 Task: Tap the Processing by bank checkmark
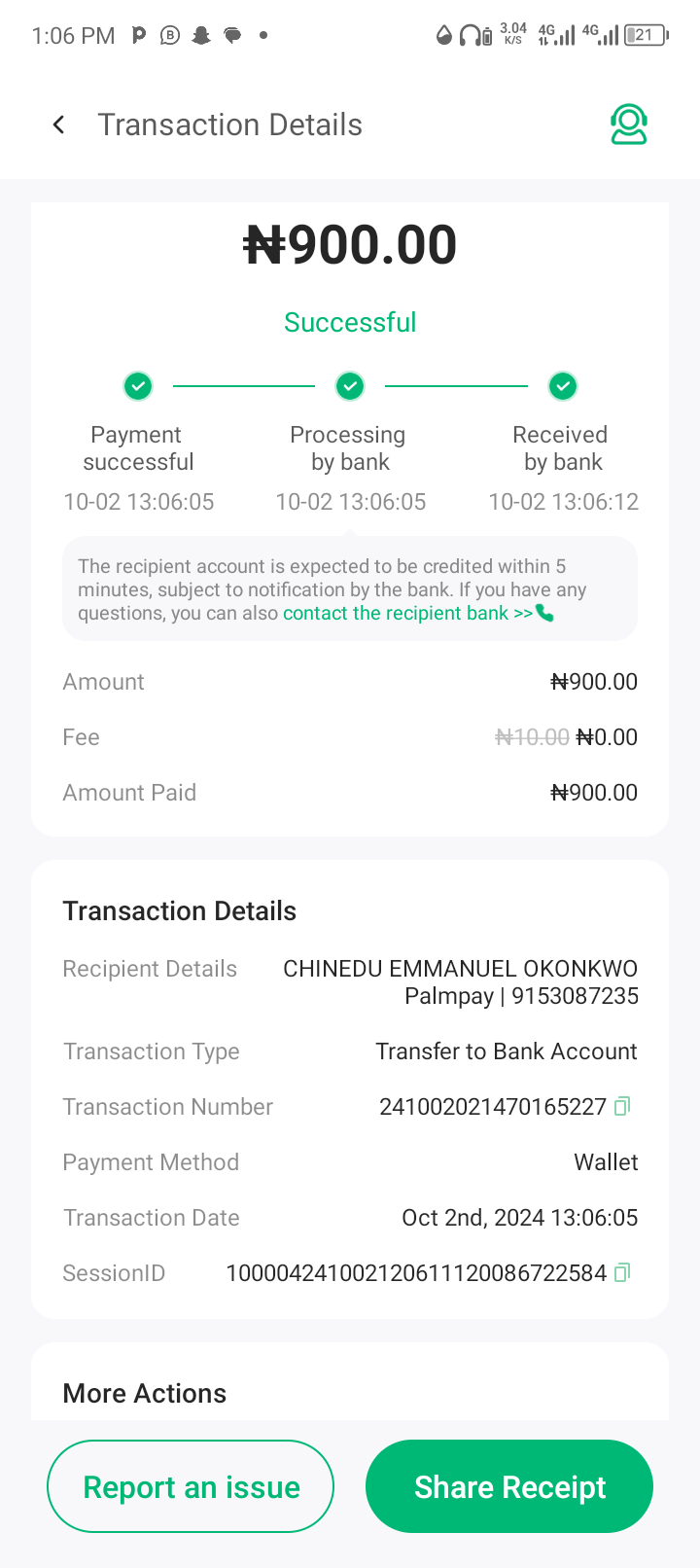[350, 386]
